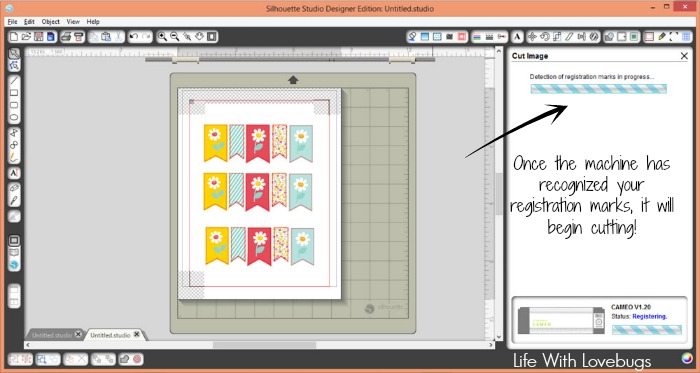Viewport: 700px width, 373px height.
Task: Close the active Untitled.studio tab
Action: click(x=137, y=334)
